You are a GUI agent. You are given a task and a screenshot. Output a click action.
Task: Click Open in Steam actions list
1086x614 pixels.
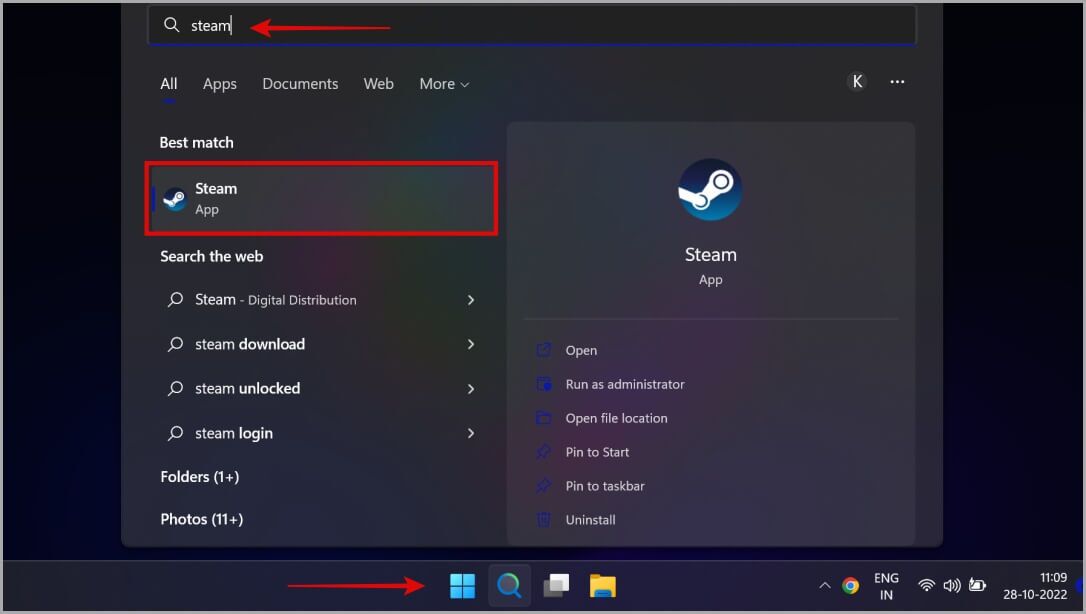tap(581, 350)
